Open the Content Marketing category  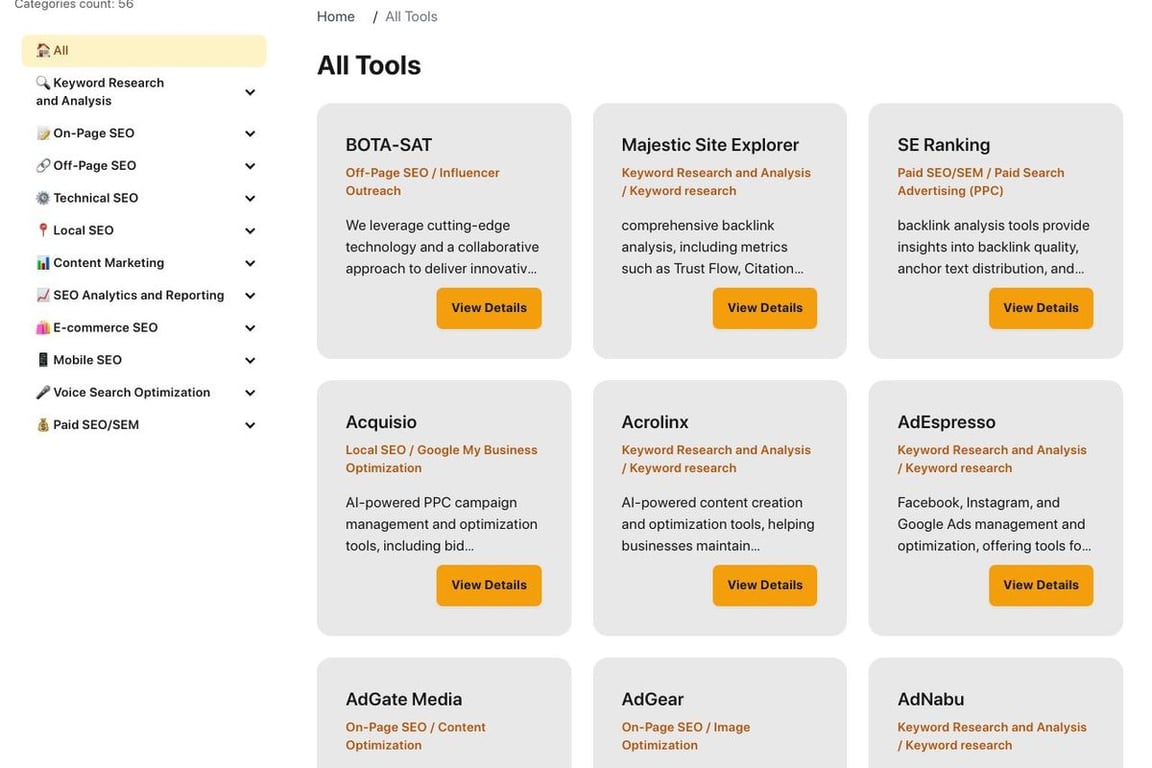(109, 262)
